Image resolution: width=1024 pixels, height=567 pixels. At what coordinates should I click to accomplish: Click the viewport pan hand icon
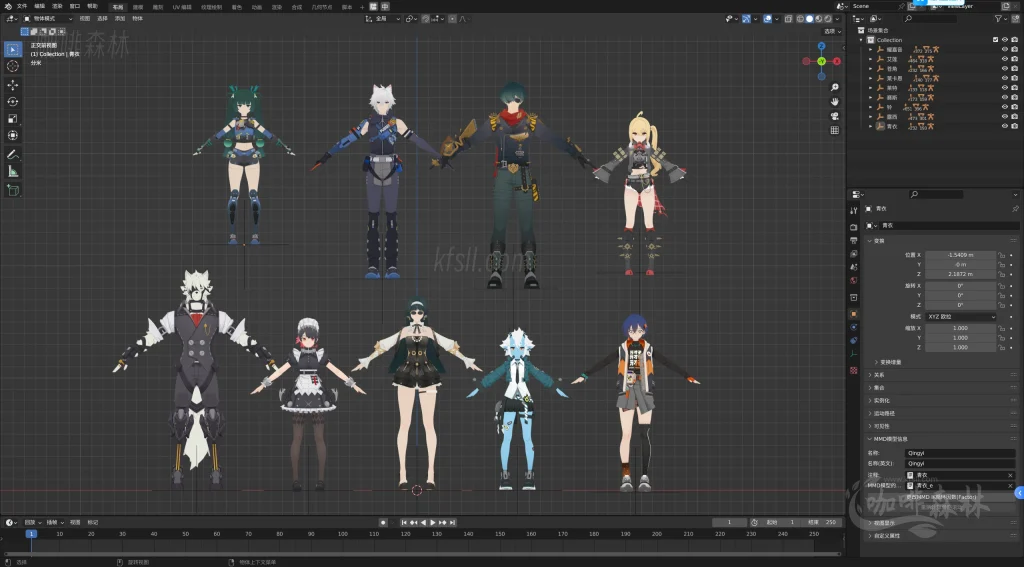(835, 101)
